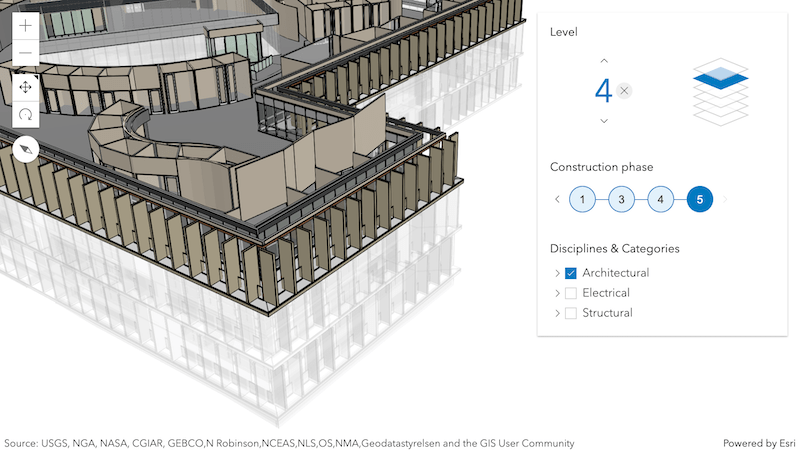Clear the selected level 4 filter
Viewport: 800px width, 450px height.
coord(623,91)
